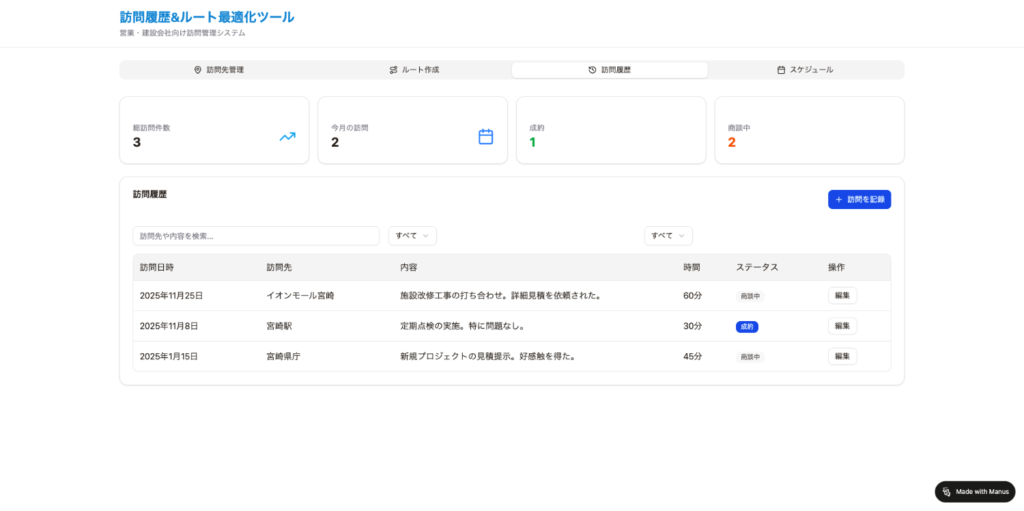Edit the 宮崎駅 visit record
The width and height of the screenshot is (1024, 511).
pyautogui.click(x=842, y=326)
